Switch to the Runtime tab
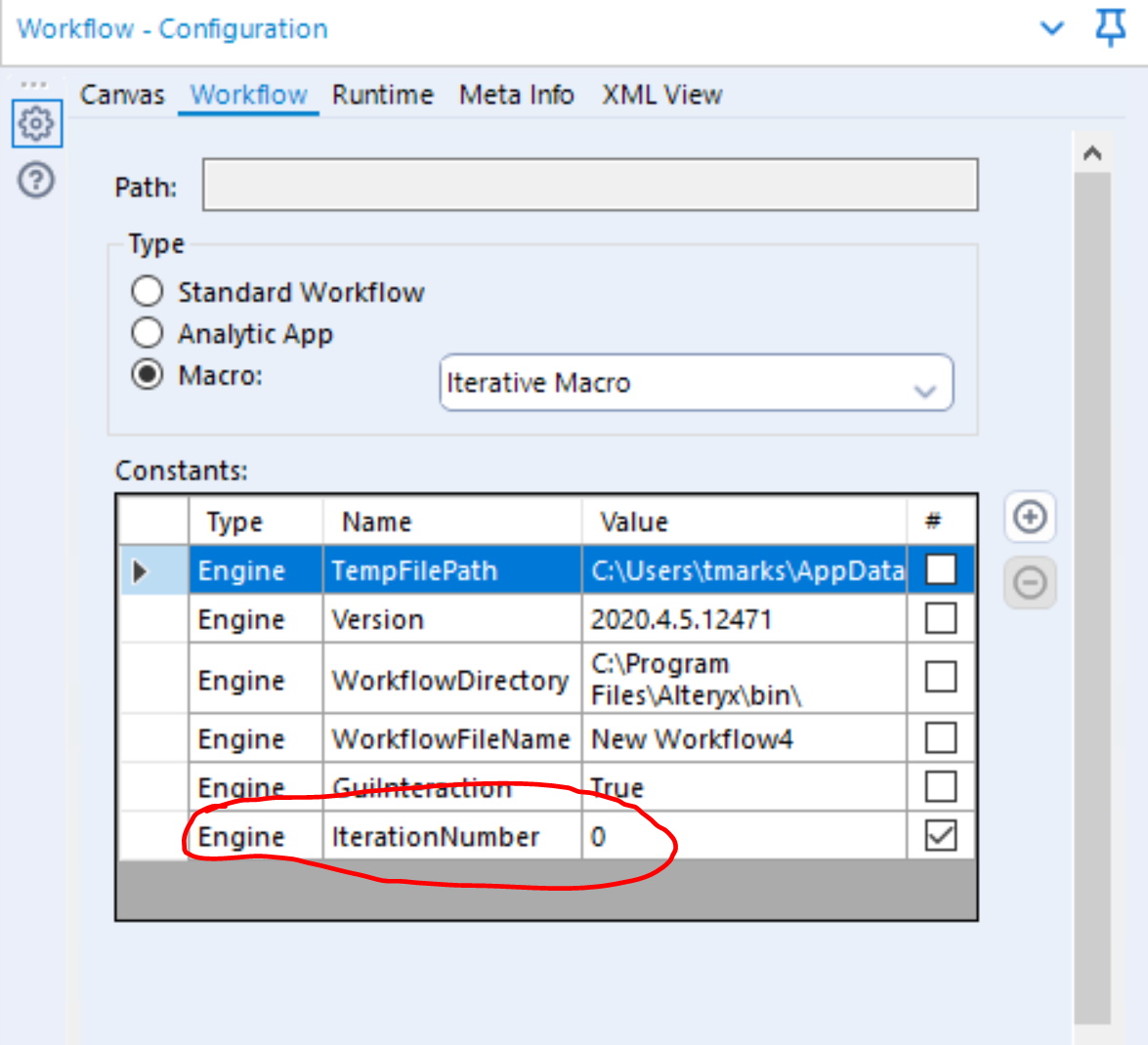1148x1045 pixels. 382,94
